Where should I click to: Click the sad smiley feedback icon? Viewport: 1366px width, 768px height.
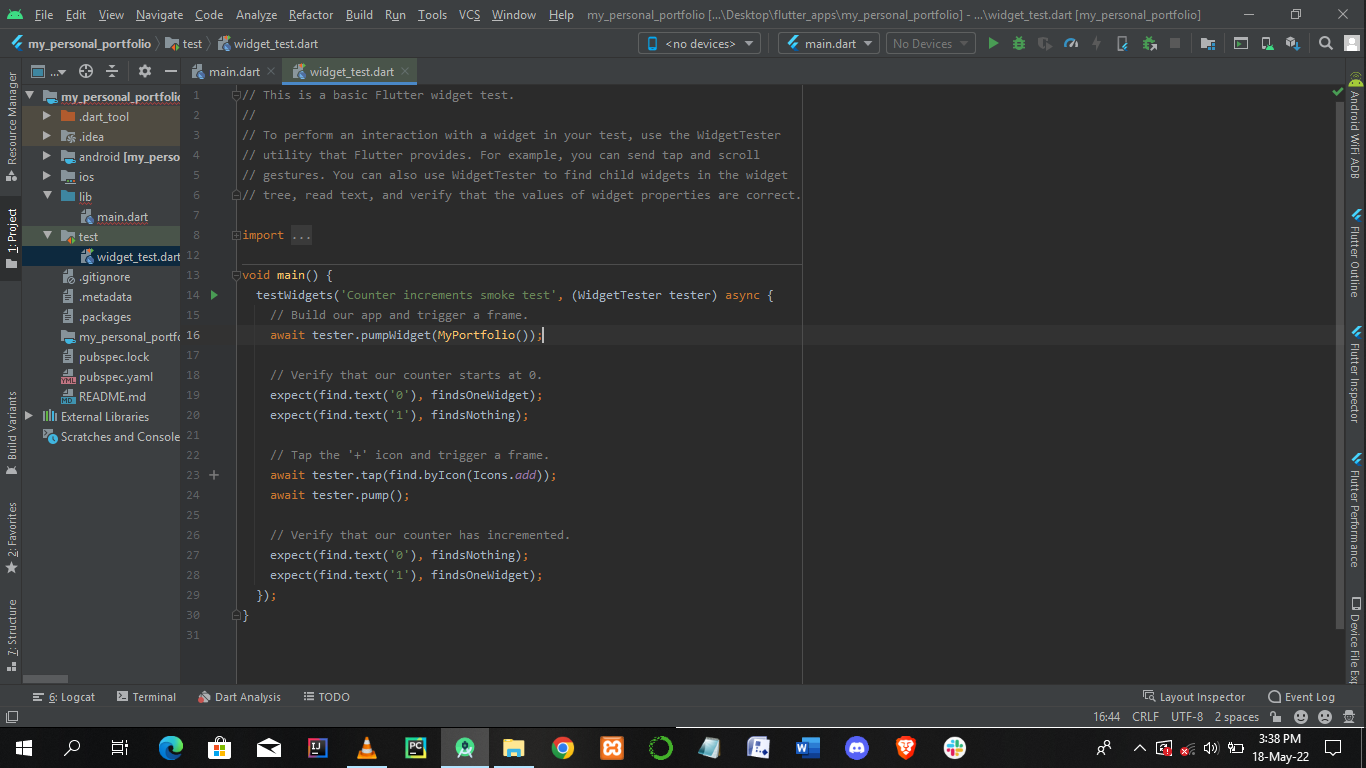pos(1325,717)
